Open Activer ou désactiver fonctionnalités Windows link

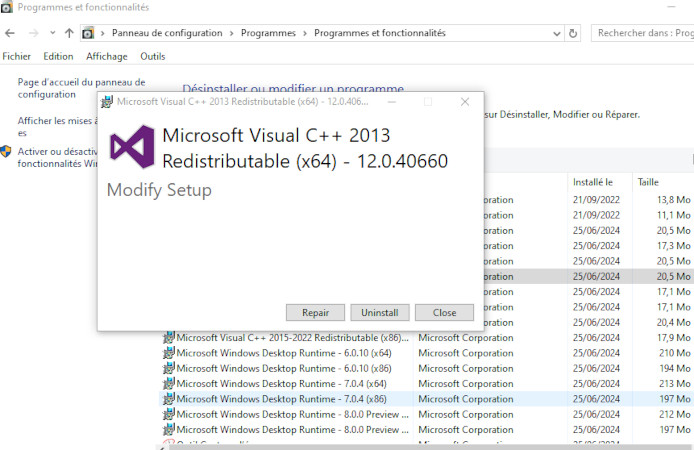tap(58, 158)
